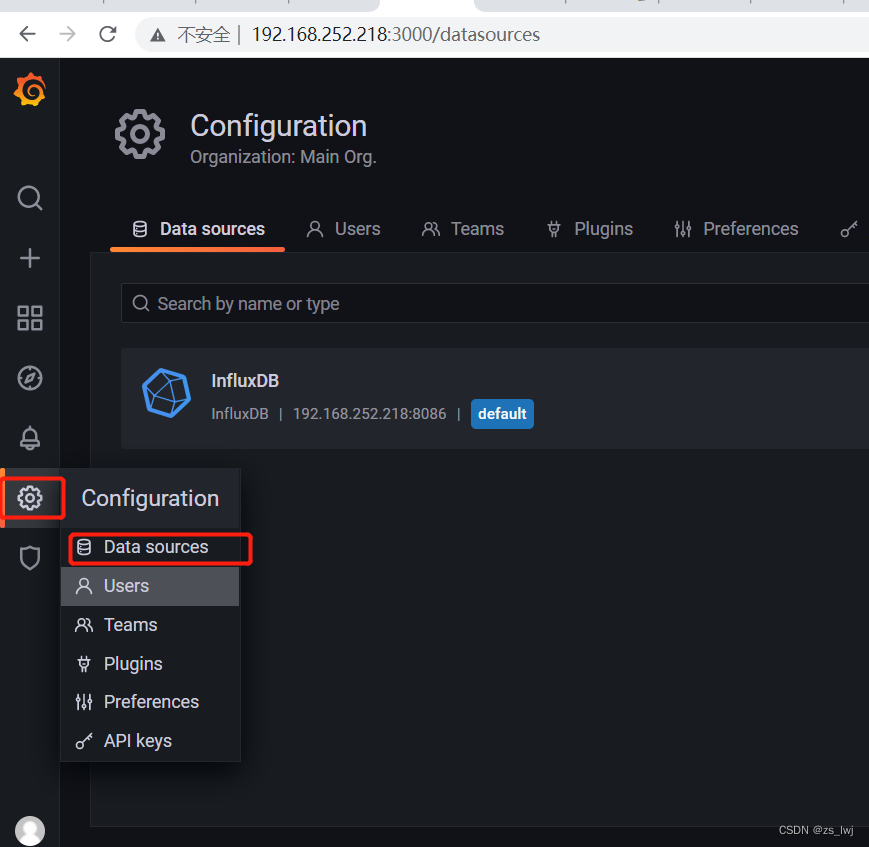This screenshot has height=847, width=869.
Task: Click the browser forward arrow
Action: [x=68, y=34]
